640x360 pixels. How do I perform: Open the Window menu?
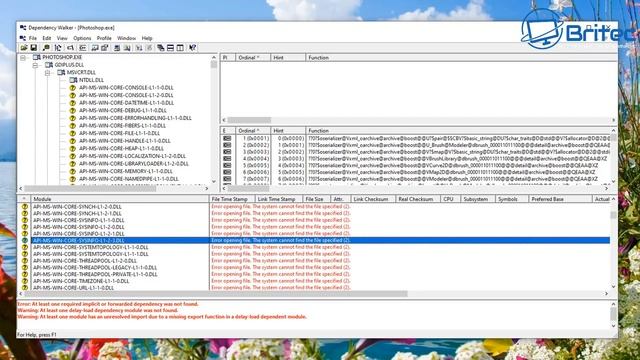click(127, 38)
